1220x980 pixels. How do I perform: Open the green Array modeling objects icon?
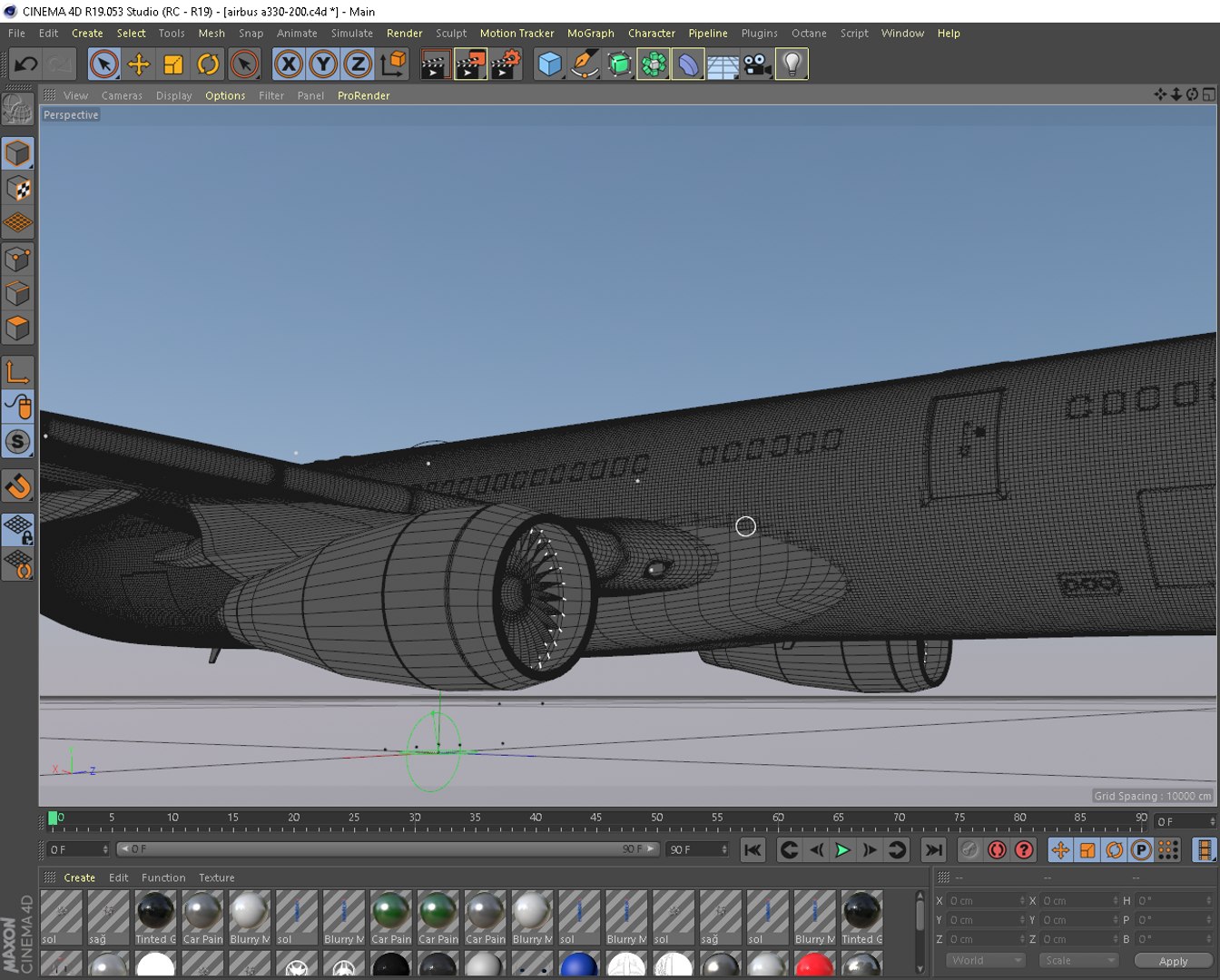coord(654,64)
